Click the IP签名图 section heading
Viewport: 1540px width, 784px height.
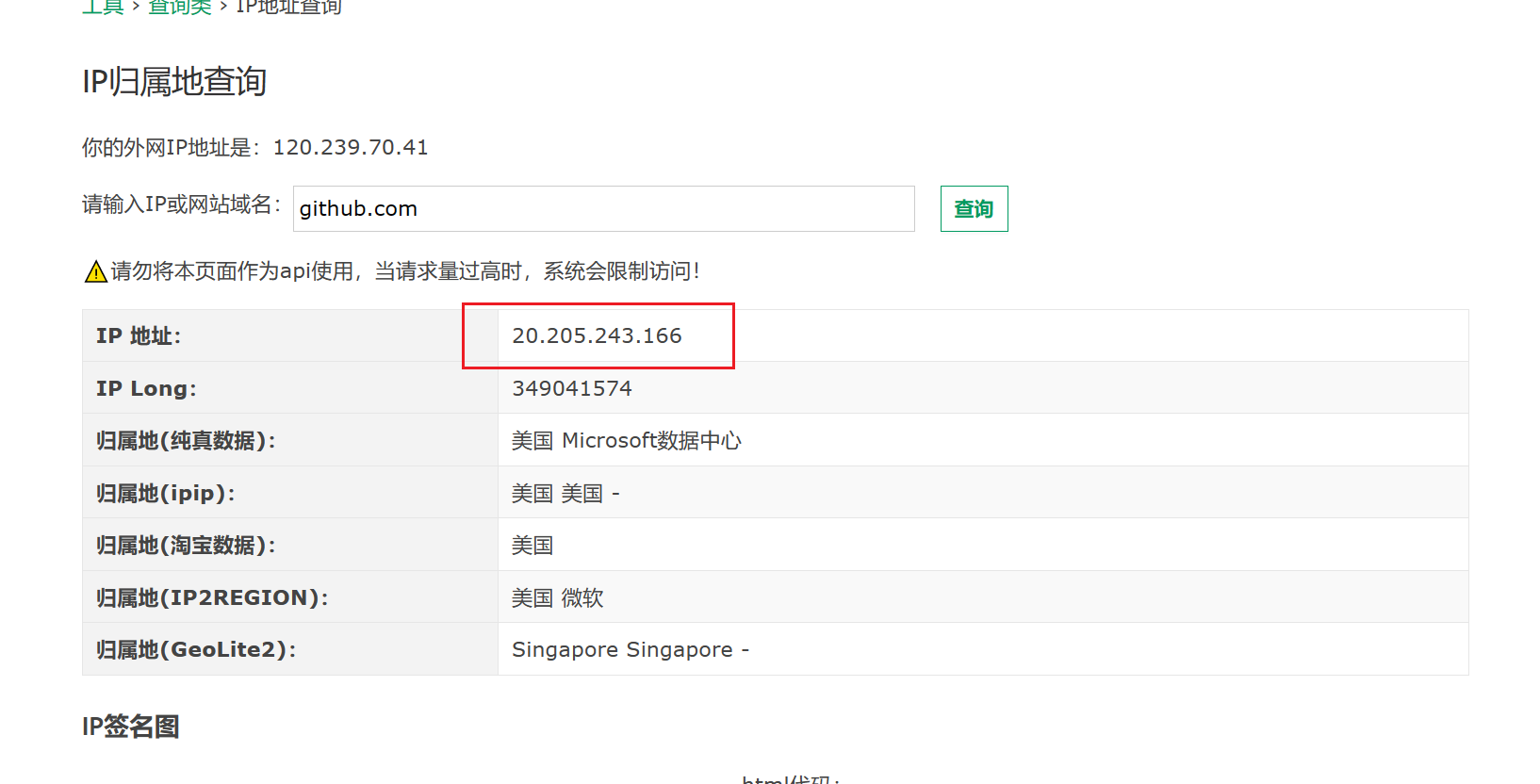point(131,727)
